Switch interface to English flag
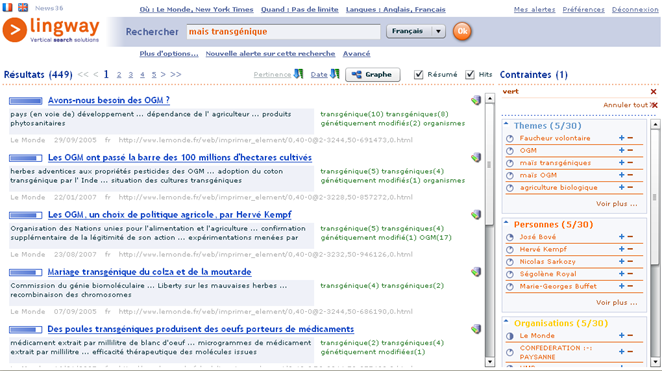Image resolution: width=663 pixels, height=372 pixels. click(23, 7)
